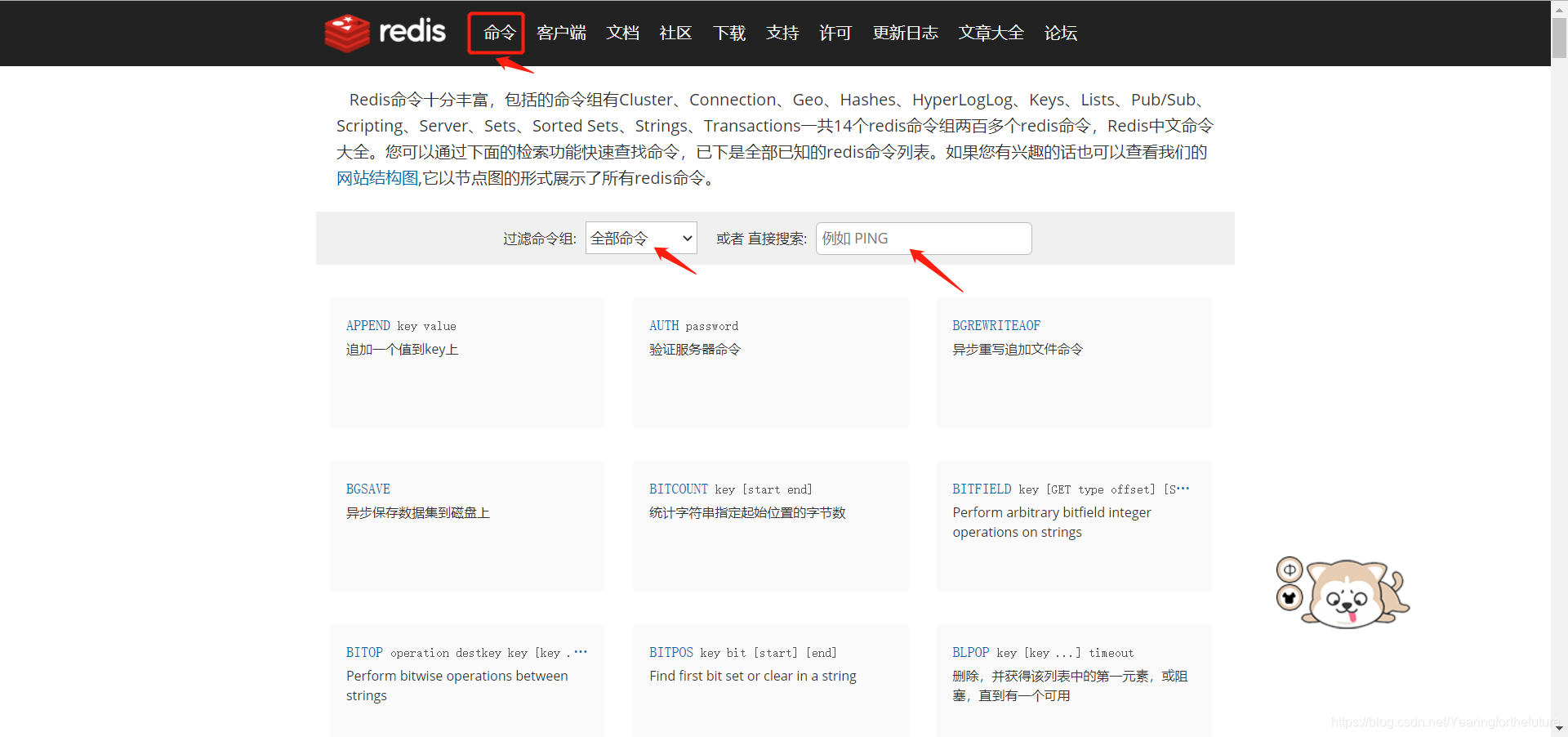1568x737 pixels.
Task: Open the 文章大全 navigation item
Action: (991, 33)
